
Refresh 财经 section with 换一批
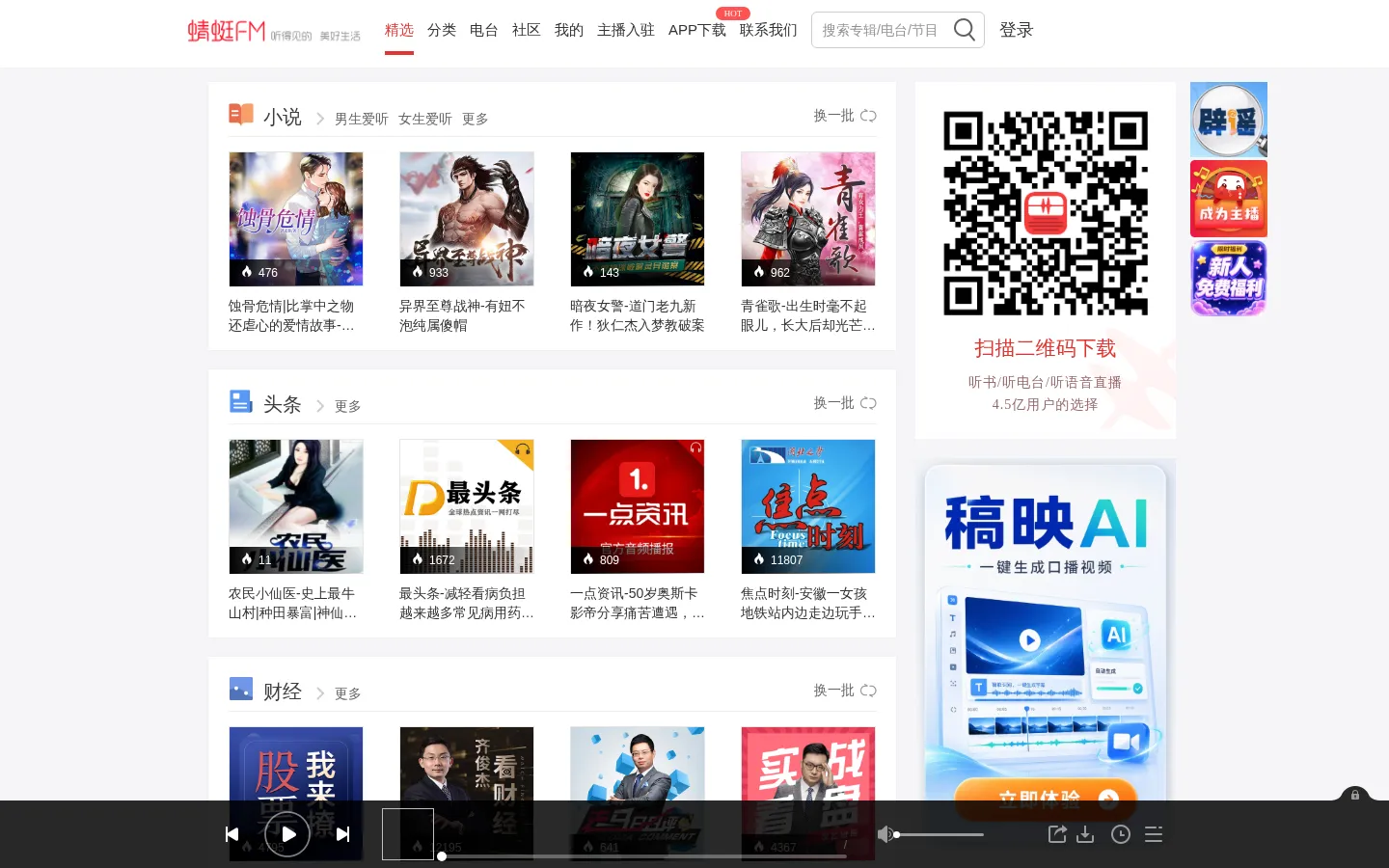coord(845,691)
